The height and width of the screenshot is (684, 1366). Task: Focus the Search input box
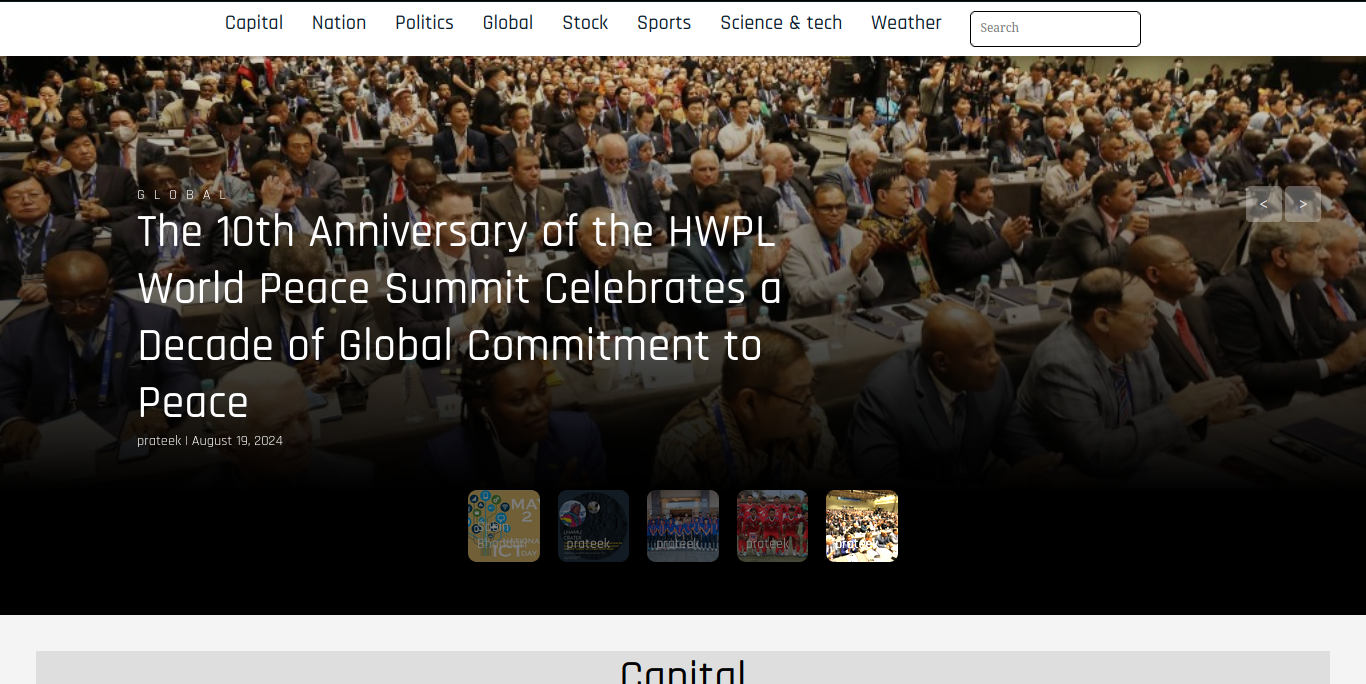(x=1055, y=29)
